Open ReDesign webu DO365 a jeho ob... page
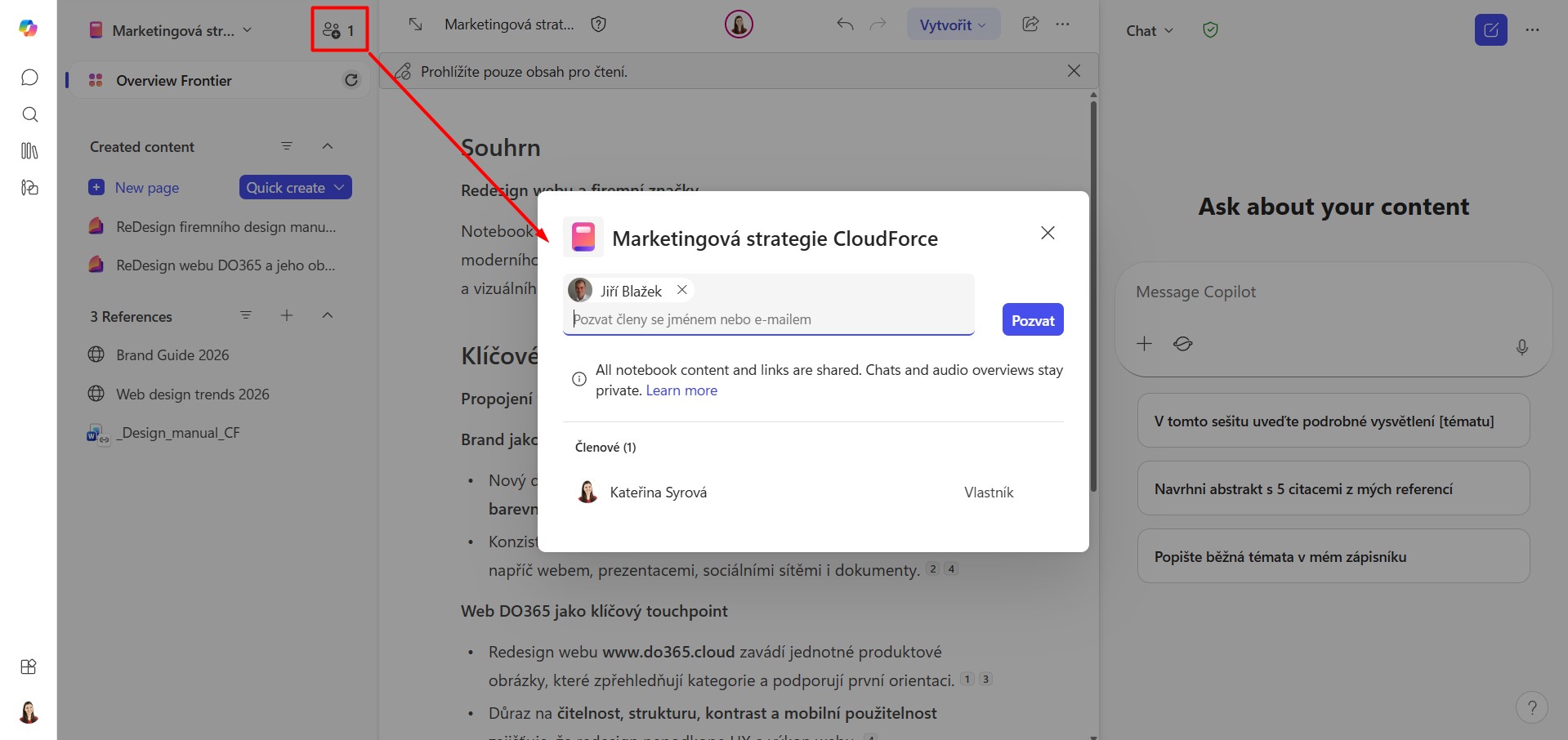Screen dimensions: 1568x740 point(214,265)
